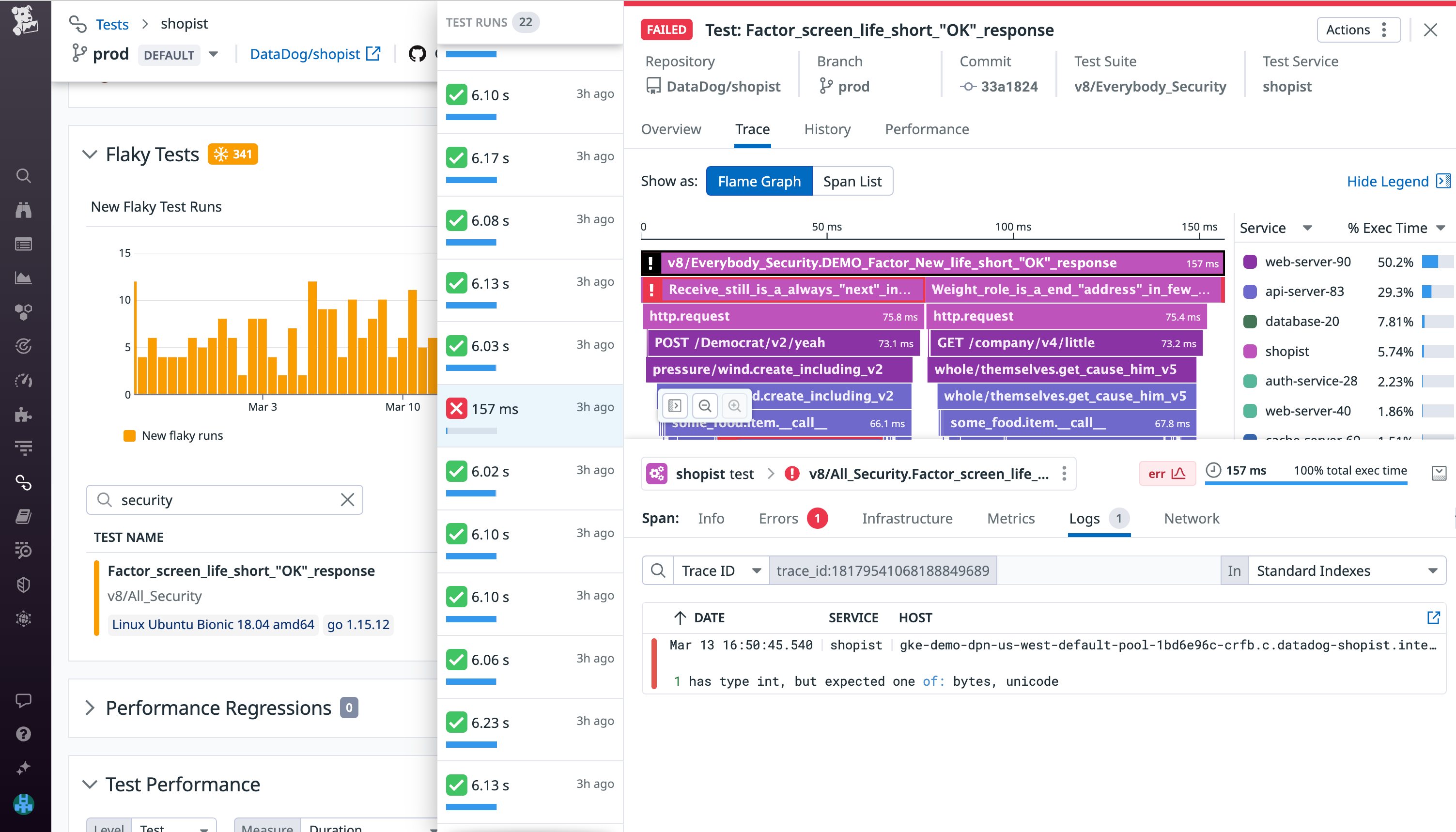Screen dimensions: 1456x832
Task: Click the shopist pink color swatch in legend
Action: coord(1251,351)
